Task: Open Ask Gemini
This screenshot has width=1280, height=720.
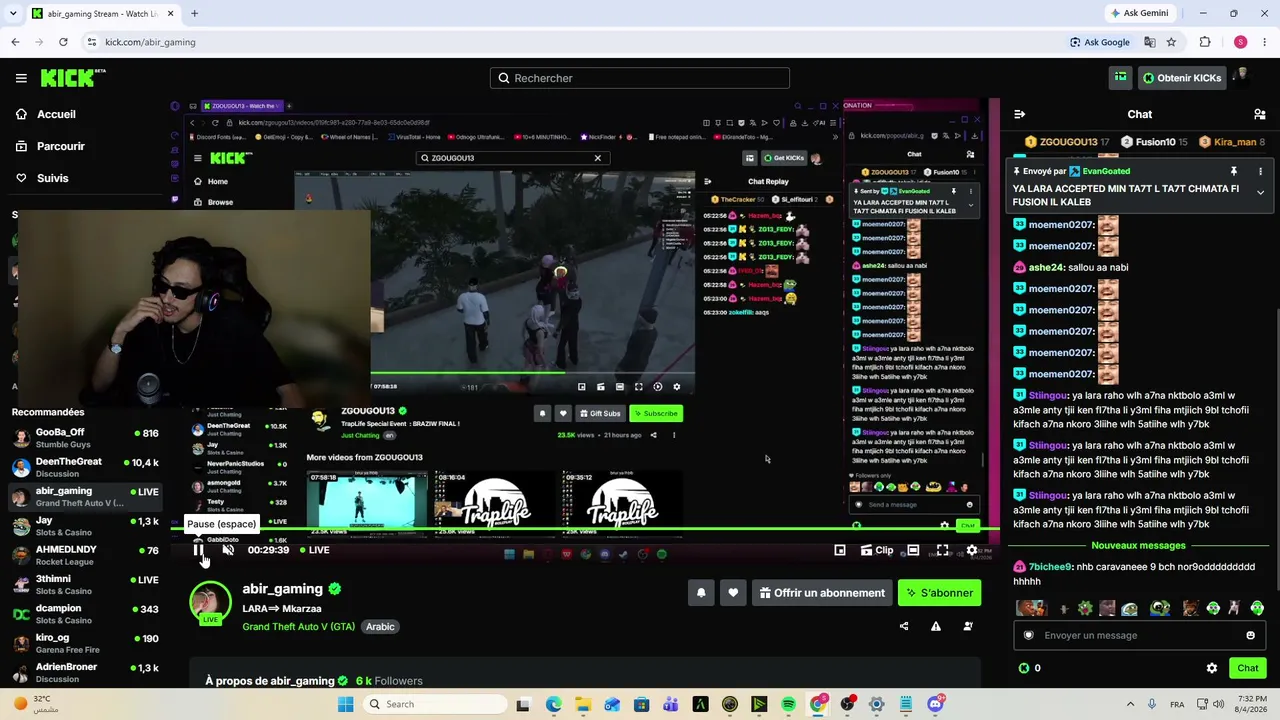Action: coord(1138,13)
